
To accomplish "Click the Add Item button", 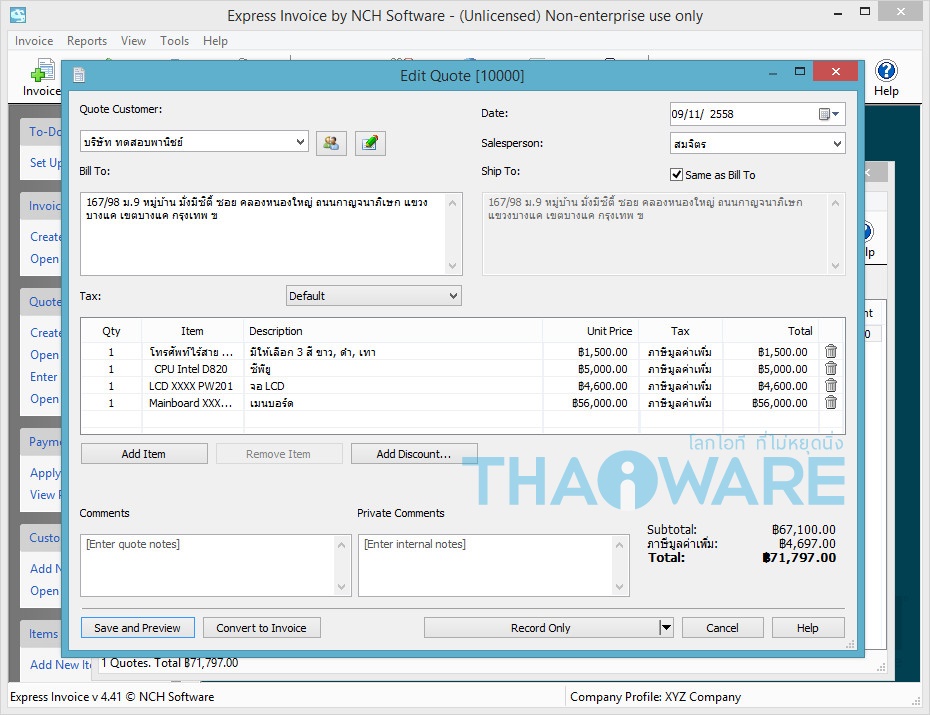I will click(x=144, y=454).
